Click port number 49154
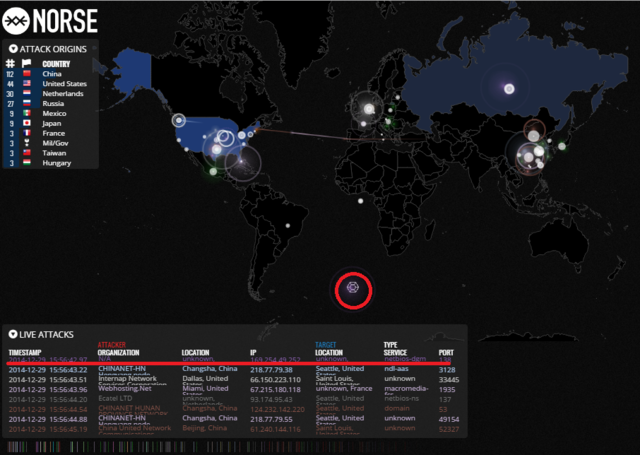 [x=449, y=419]
